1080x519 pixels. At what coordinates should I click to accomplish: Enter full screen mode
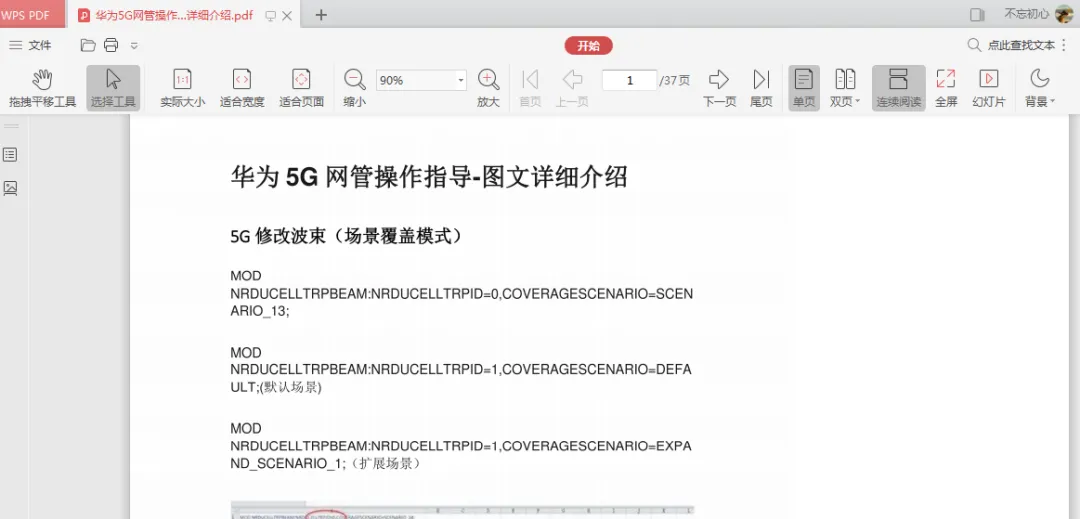pos(946,88)
